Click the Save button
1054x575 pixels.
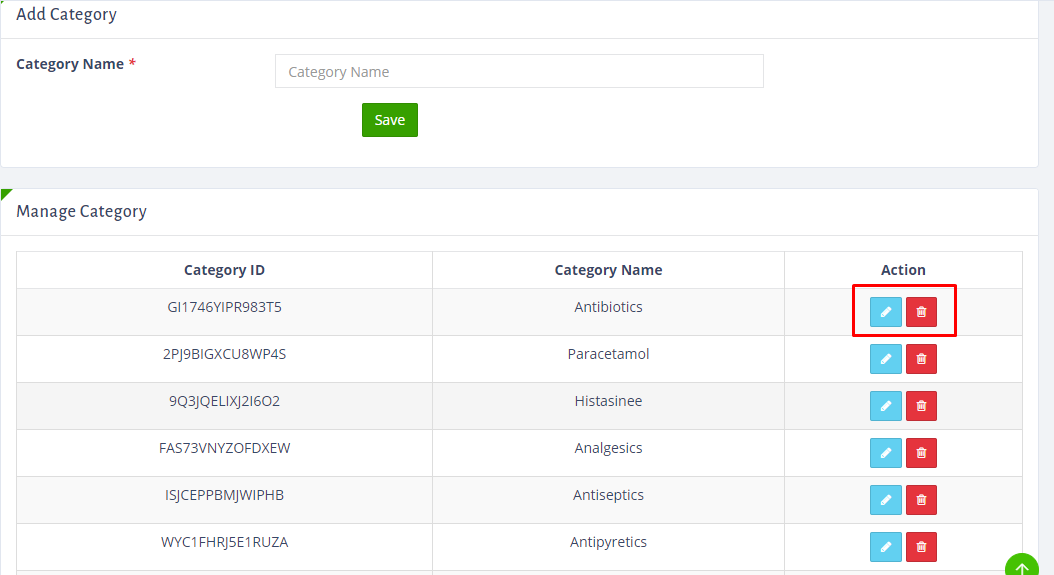tap(390, 120)
